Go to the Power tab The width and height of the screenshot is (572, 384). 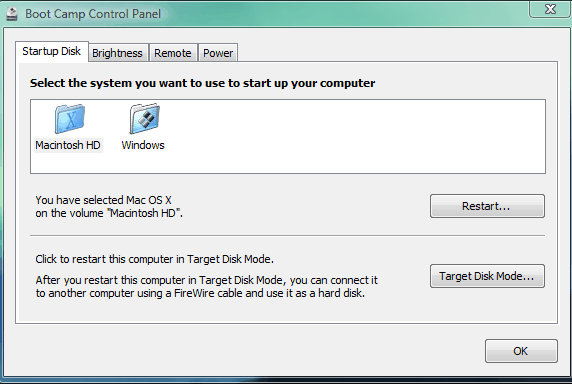coord(218,53)
